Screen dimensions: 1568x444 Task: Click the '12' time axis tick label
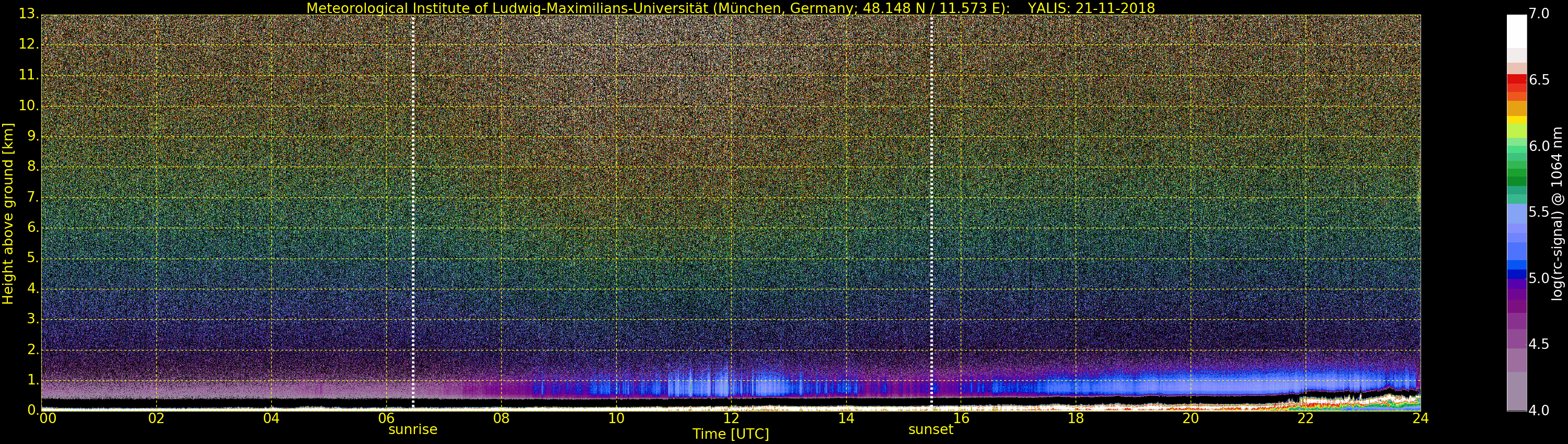pos(732,418)
